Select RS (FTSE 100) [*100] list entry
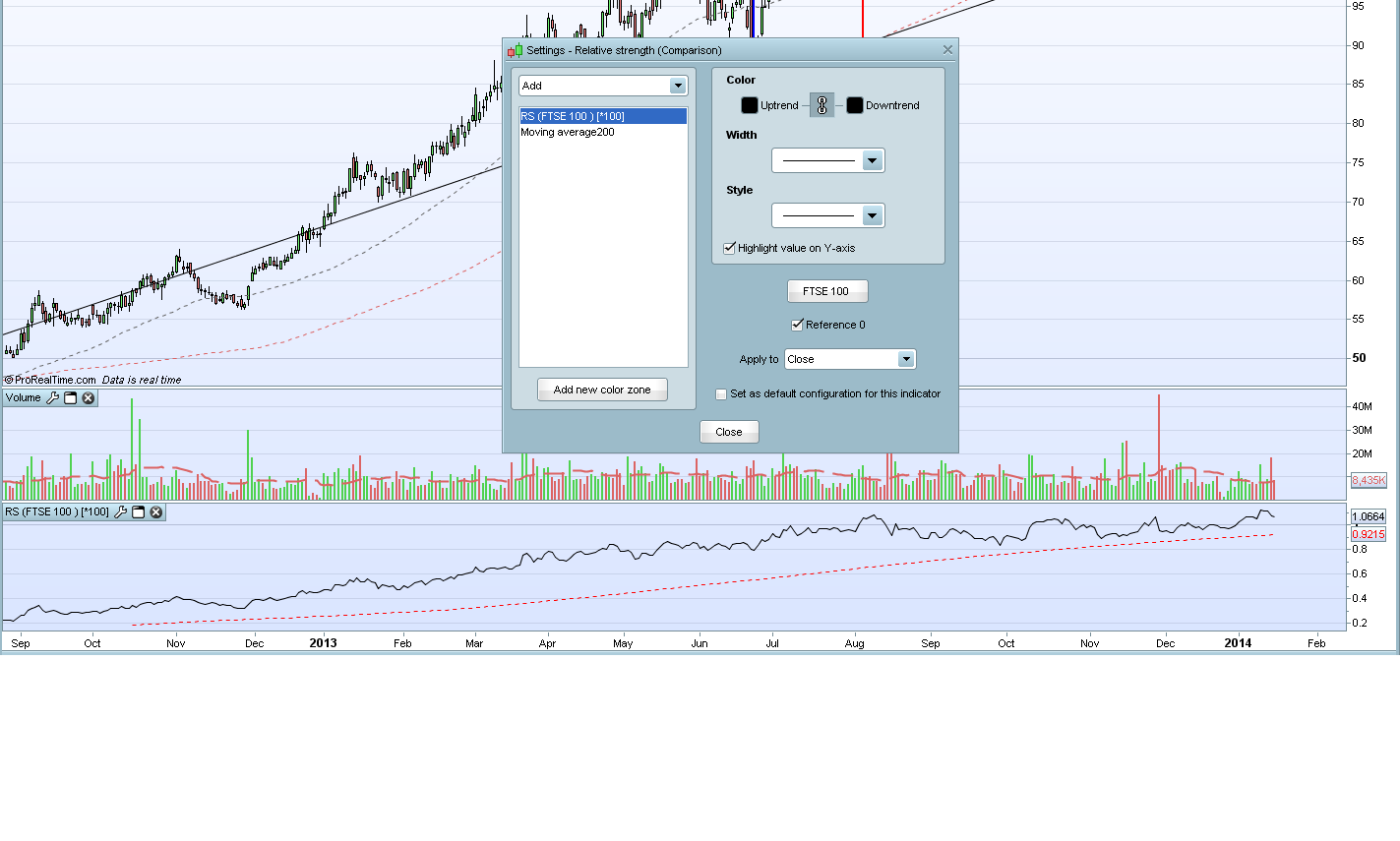Viewport: 1400px width, 841px height. (603, 116)
